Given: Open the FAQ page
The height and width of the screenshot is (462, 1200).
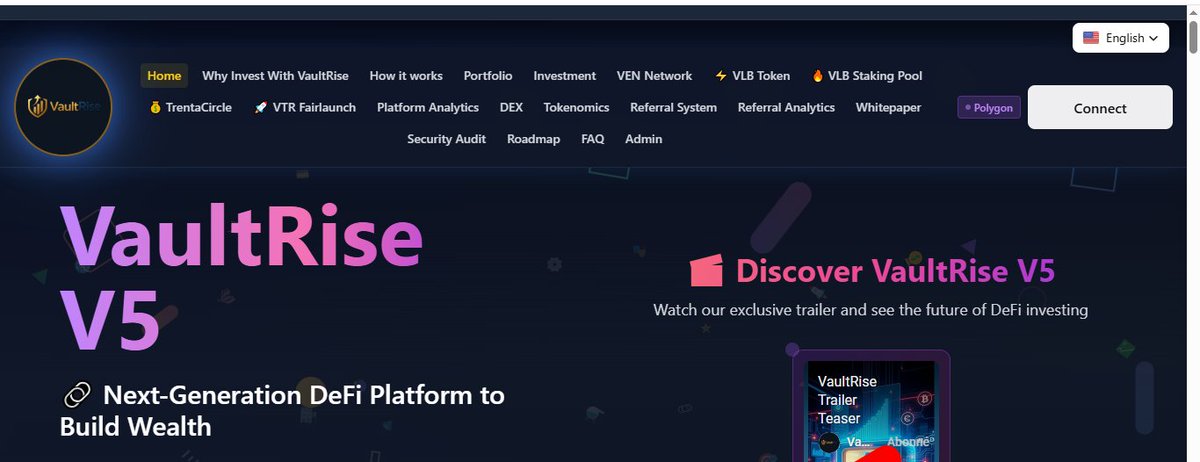Looking at the screenshot, I should pos(593,139).
